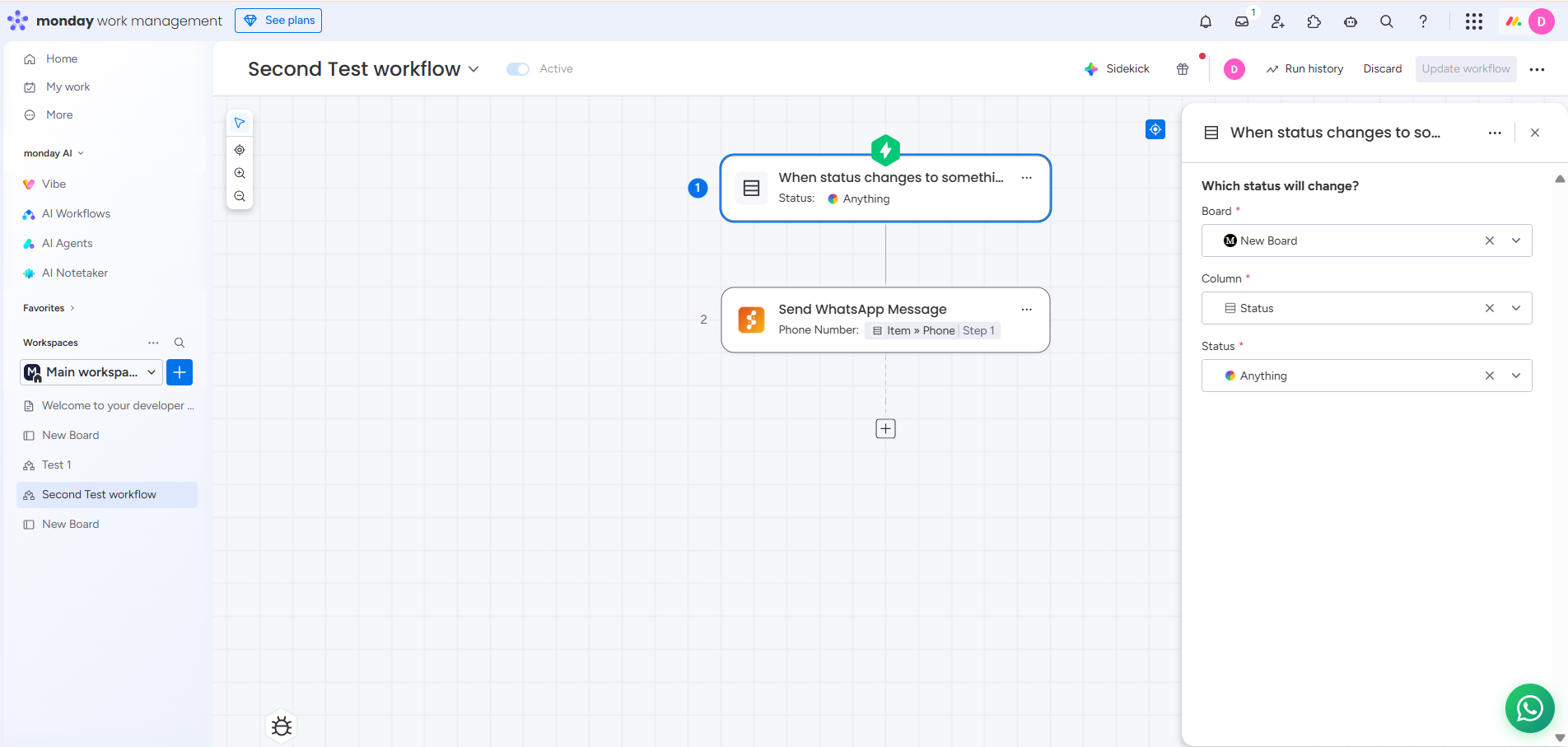This screenshot has height=747, width=1568.
Task: Open the inbox tray icon
Action: 1242,21
